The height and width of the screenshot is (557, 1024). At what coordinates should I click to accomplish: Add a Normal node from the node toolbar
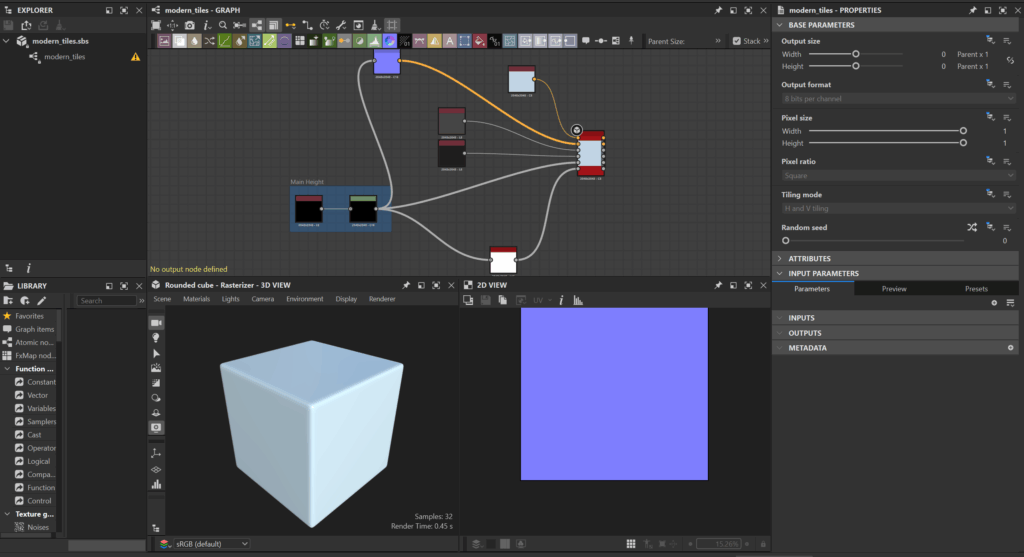tap(389, 41)
